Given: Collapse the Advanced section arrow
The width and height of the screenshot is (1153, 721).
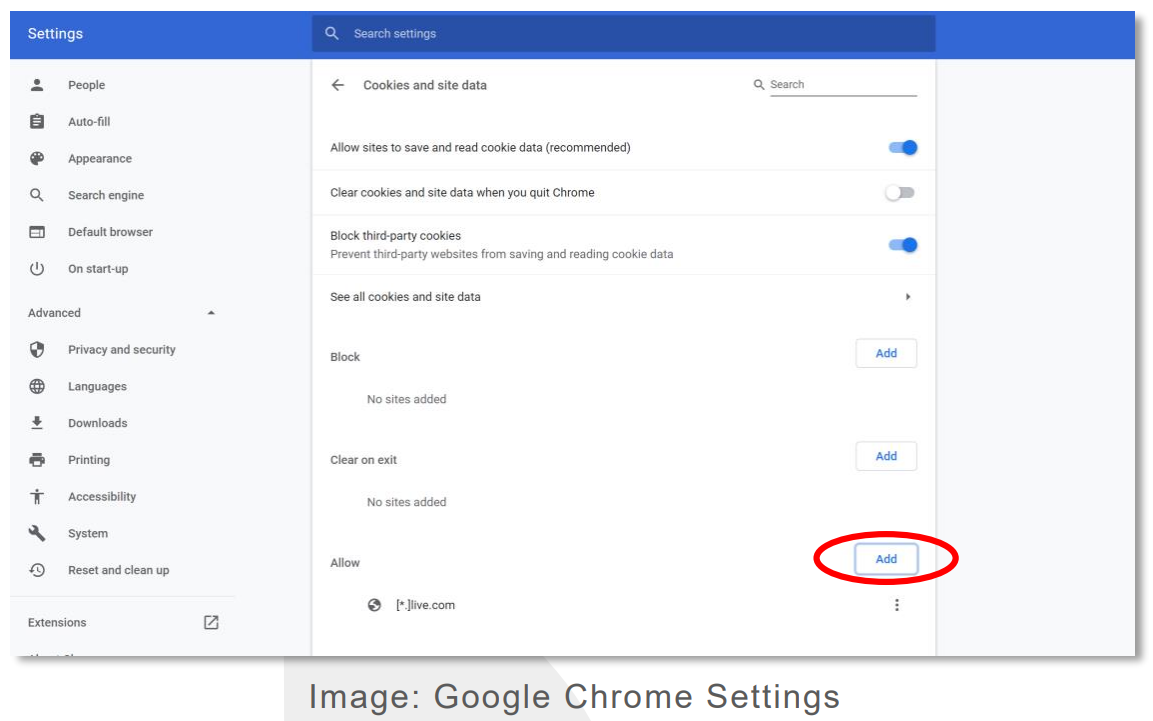Looking at the screenshot, I should (211, 312).
